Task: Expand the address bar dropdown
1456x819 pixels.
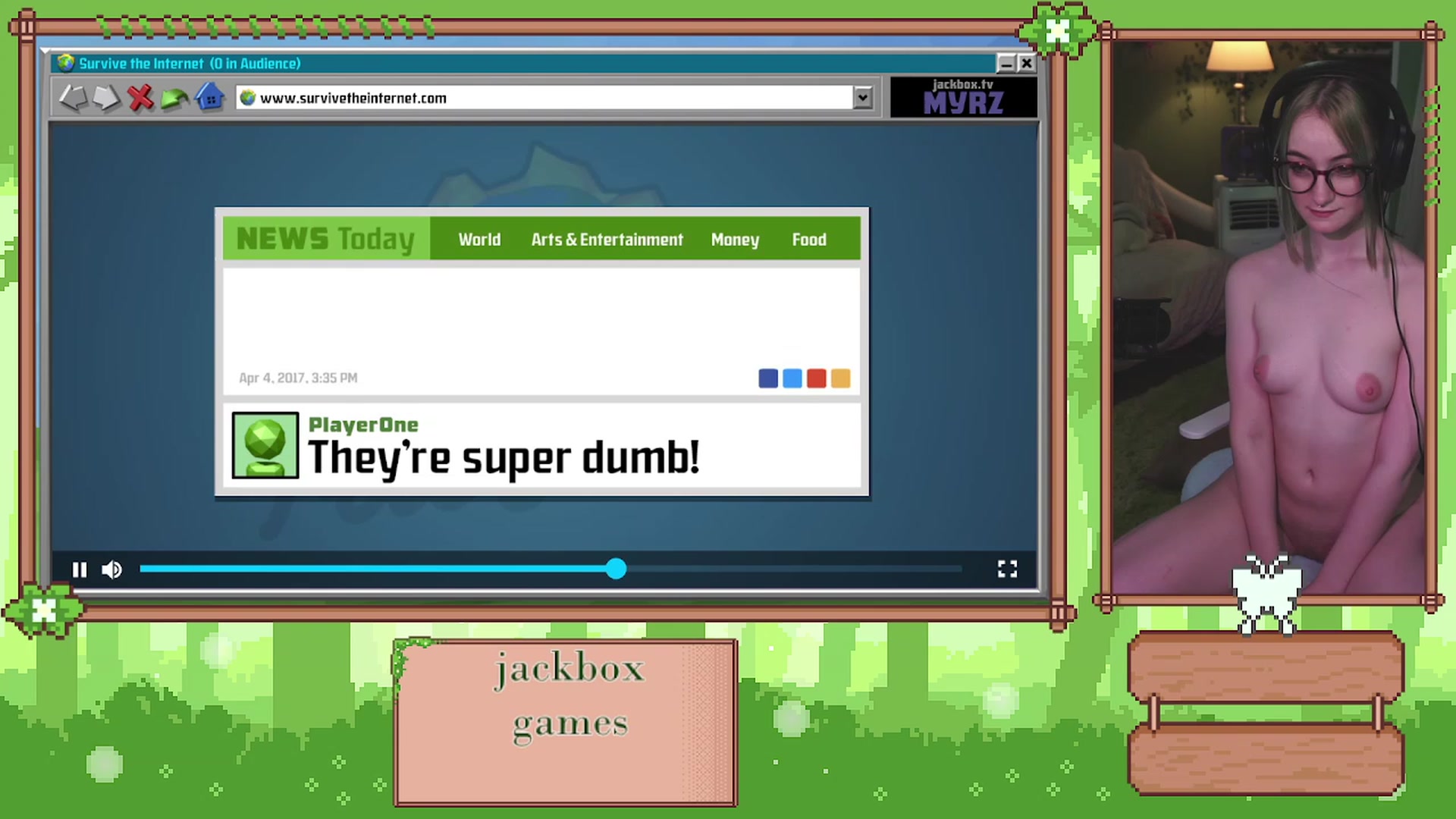Action: click(x=862, y=97)
